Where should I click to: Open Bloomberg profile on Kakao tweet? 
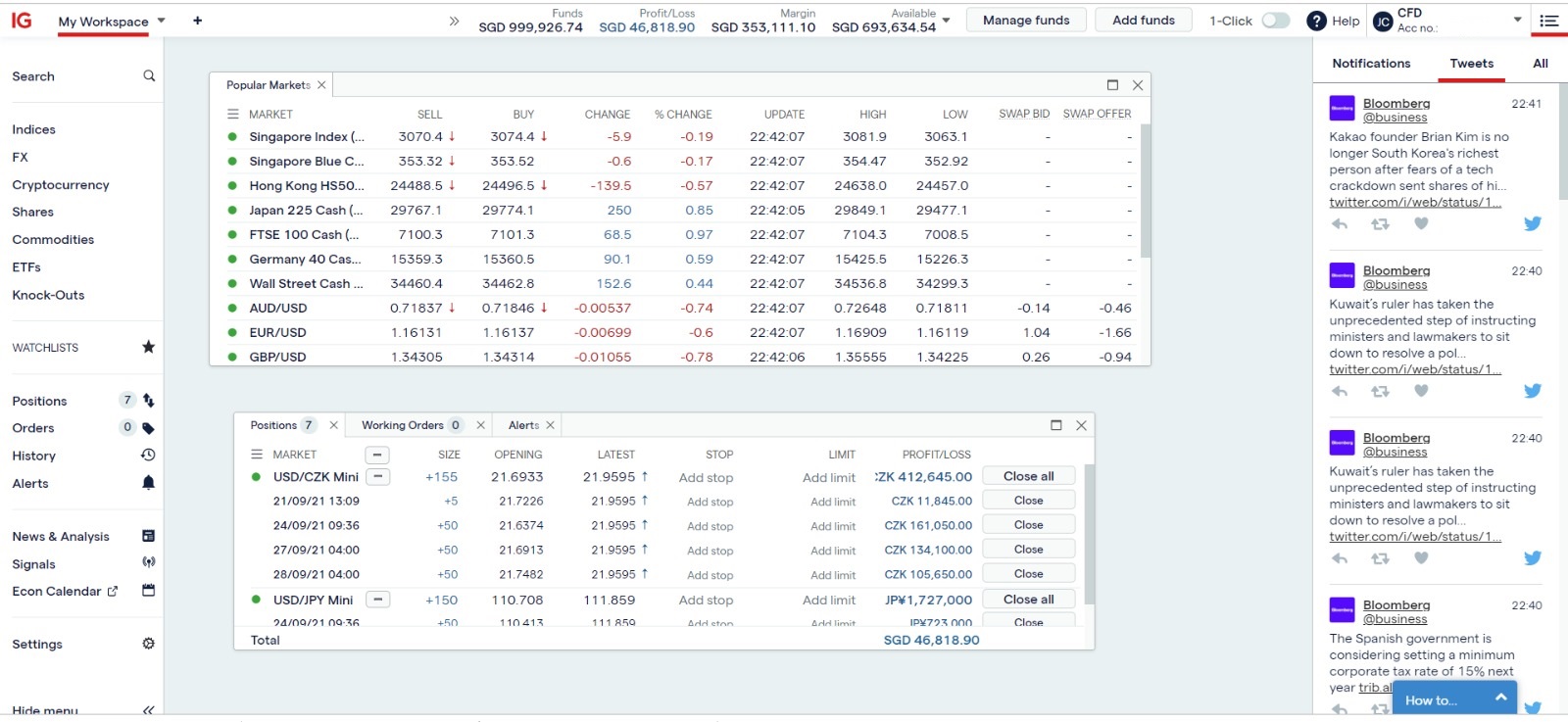1396,103
